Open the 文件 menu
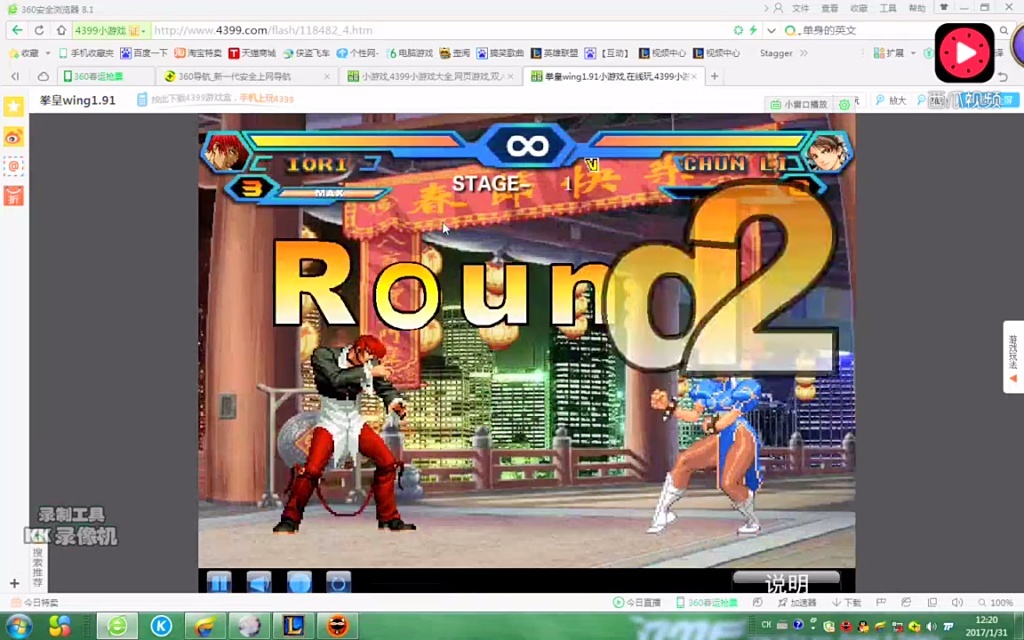Image resolution: width=1024 pixels, height=640 pixels. [800, 8]
